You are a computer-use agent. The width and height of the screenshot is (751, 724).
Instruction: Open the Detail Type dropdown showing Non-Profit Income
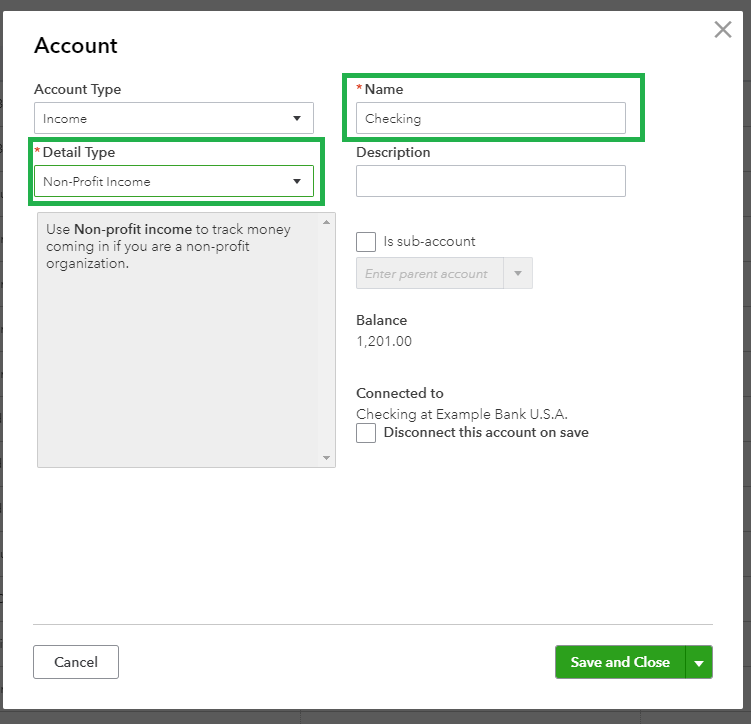tap(174, 181)
